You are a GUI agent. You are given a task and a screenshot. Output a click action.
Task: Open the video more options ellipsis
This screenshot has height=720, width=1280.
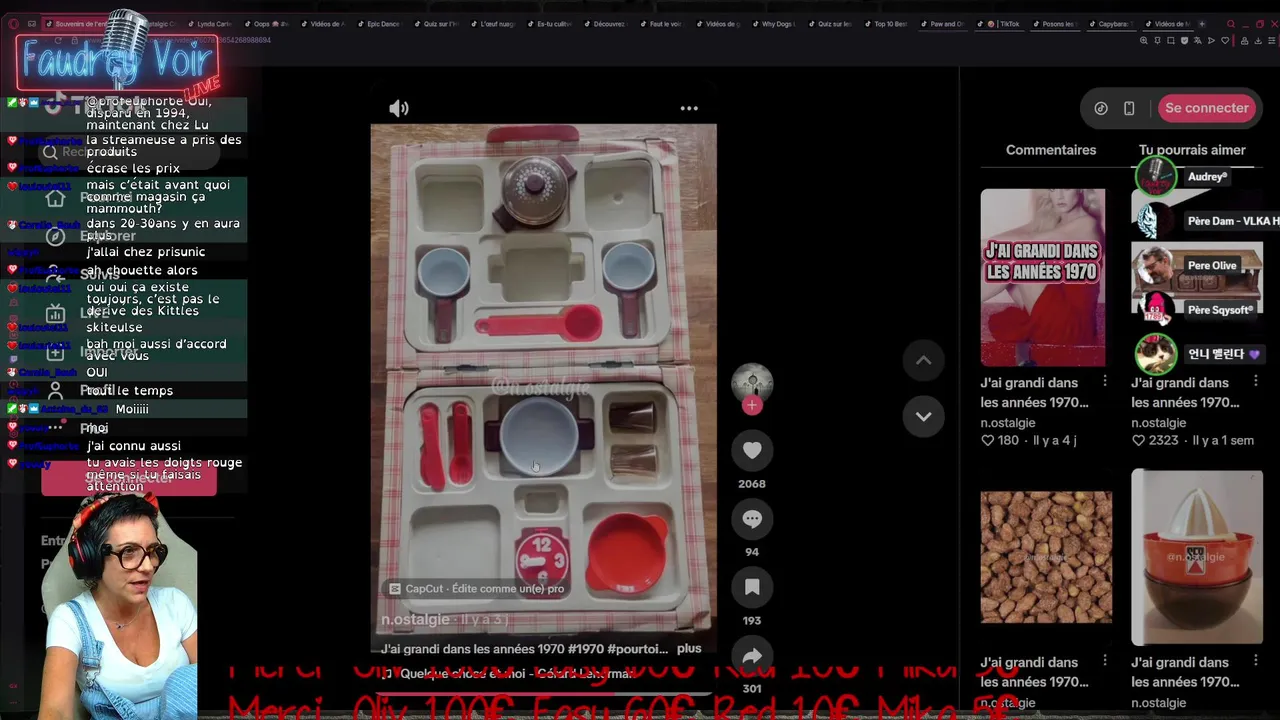pyautogui.click(x=689, y=108)
